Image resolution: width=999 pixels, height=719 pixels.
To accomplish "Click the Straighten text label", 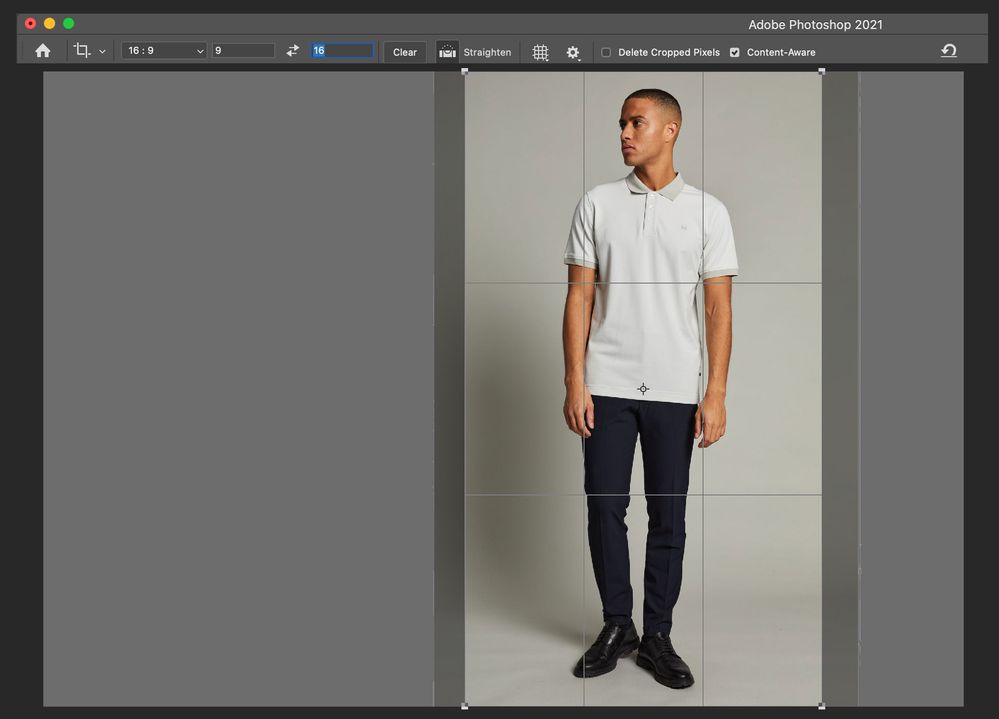I will coord(487,52).
